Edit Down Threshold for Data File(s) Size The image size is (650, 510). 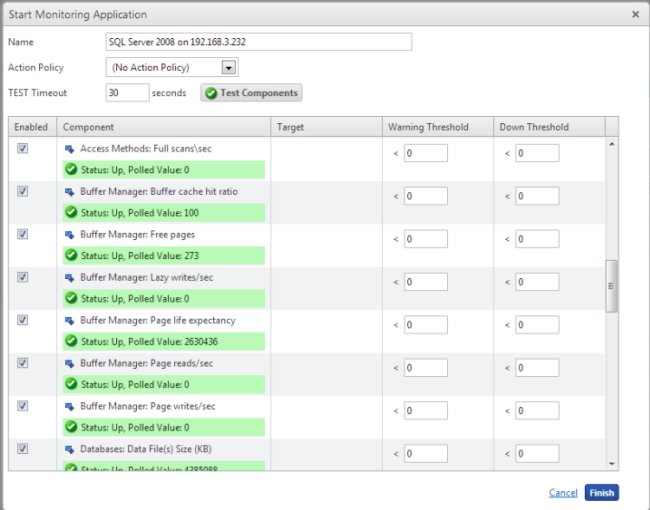[x=537, y=453]
